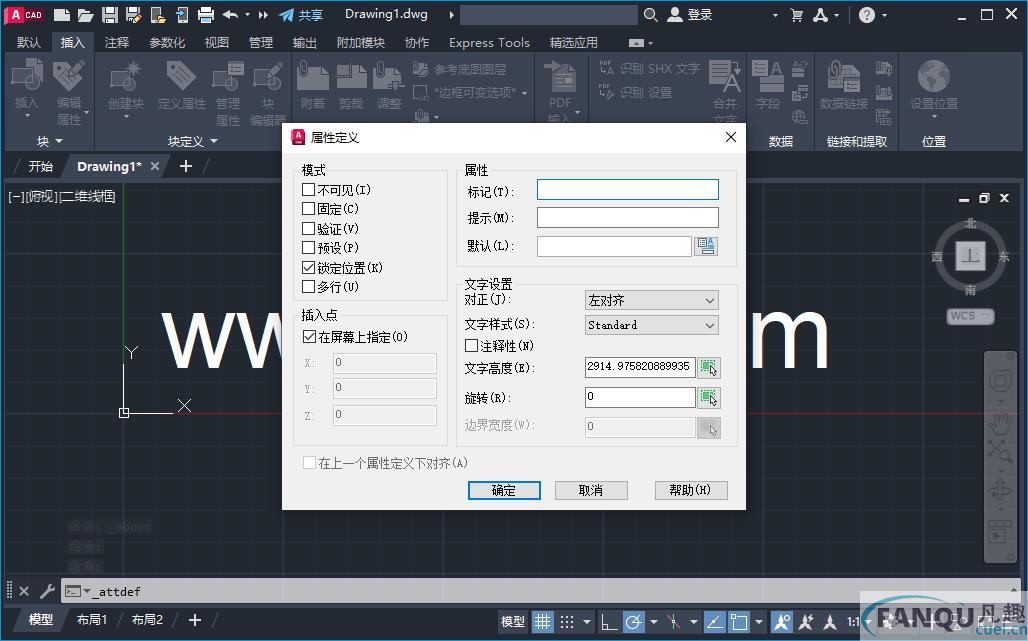1028x641 pixels.
Task: Click the Cancel (取消) button
Action: coord(591,490)
